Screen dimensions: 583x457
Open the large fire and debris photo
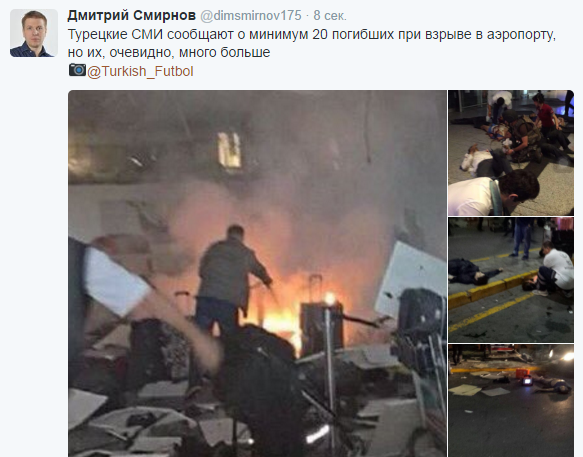click(x=257, y=273)
